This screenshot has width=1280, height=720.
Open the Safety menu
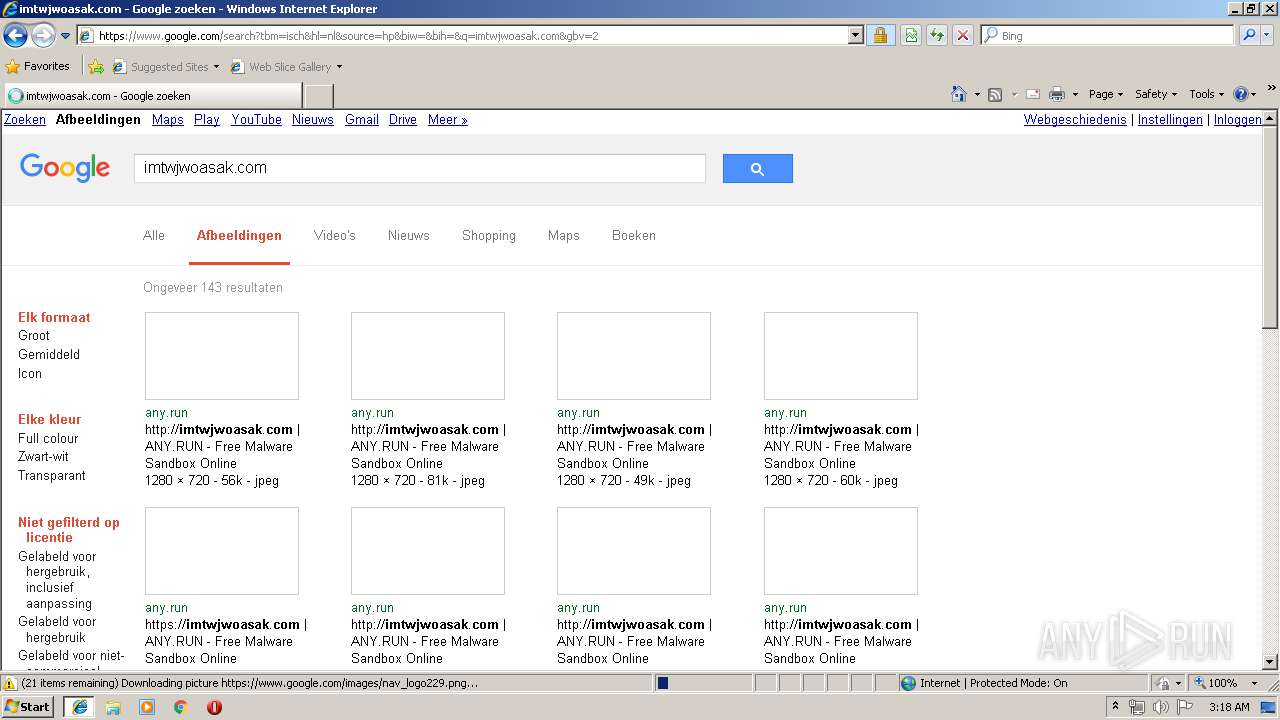pos(1156,94)
